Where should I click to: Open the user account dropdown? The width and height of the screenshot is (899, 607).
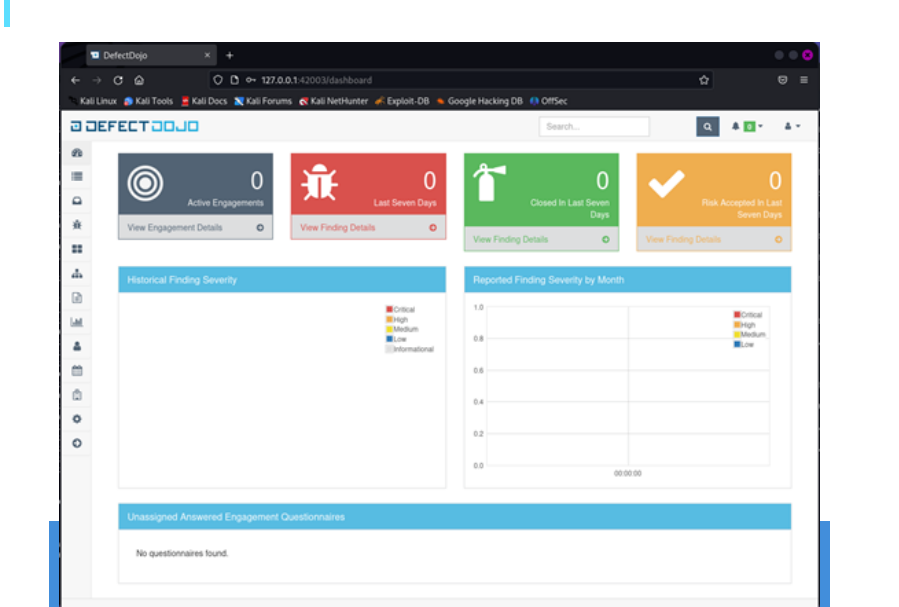[x=792, y=126]
